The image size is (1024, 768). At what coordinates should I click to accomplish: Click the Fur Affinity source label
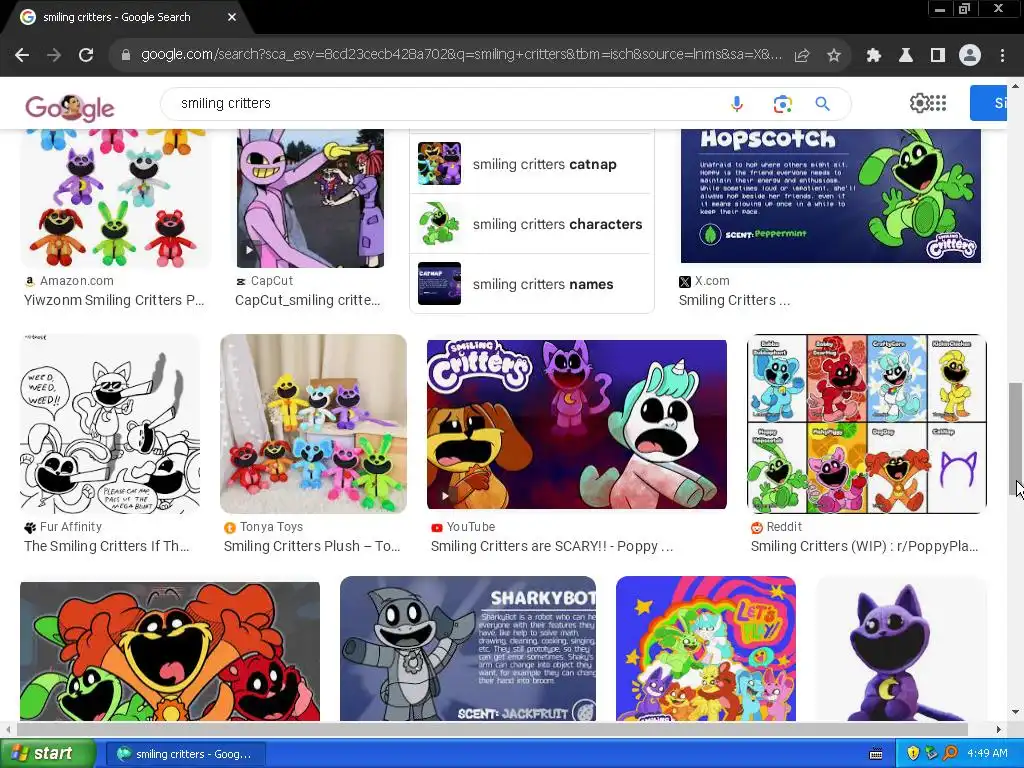click(71, 527)
